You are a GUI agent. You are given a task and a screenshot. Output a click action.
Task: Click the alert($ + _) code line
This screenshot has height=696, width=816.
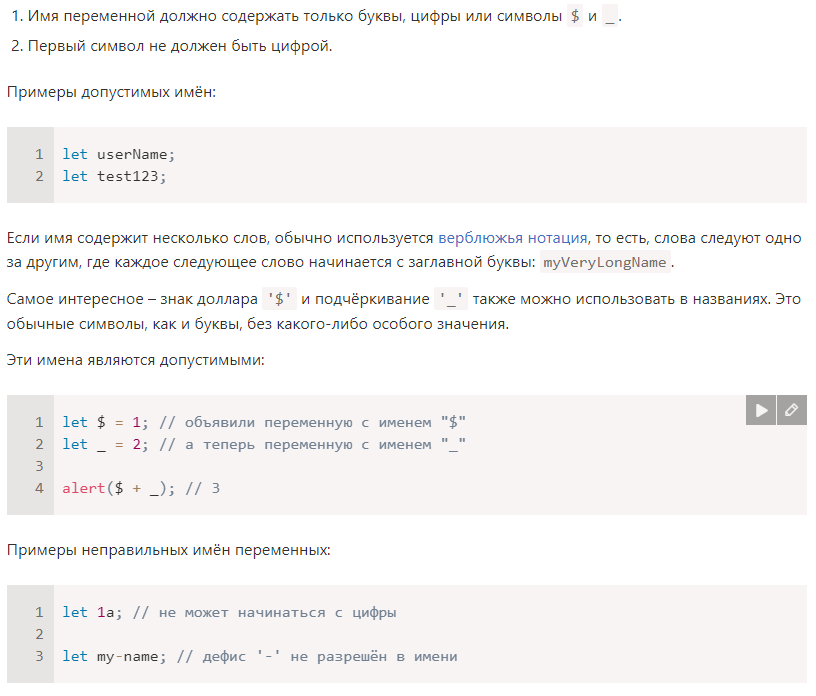(141, 488)
